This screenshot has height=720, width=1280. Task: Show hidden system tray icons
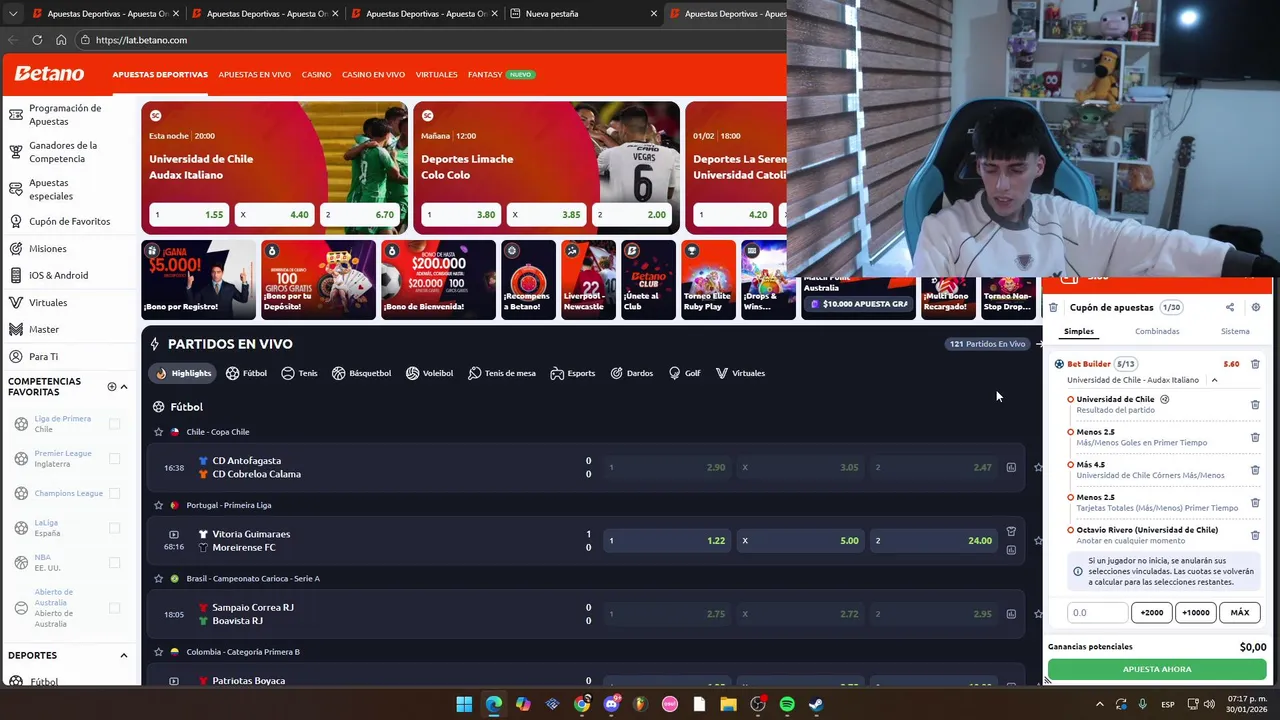click(1100, 704)
